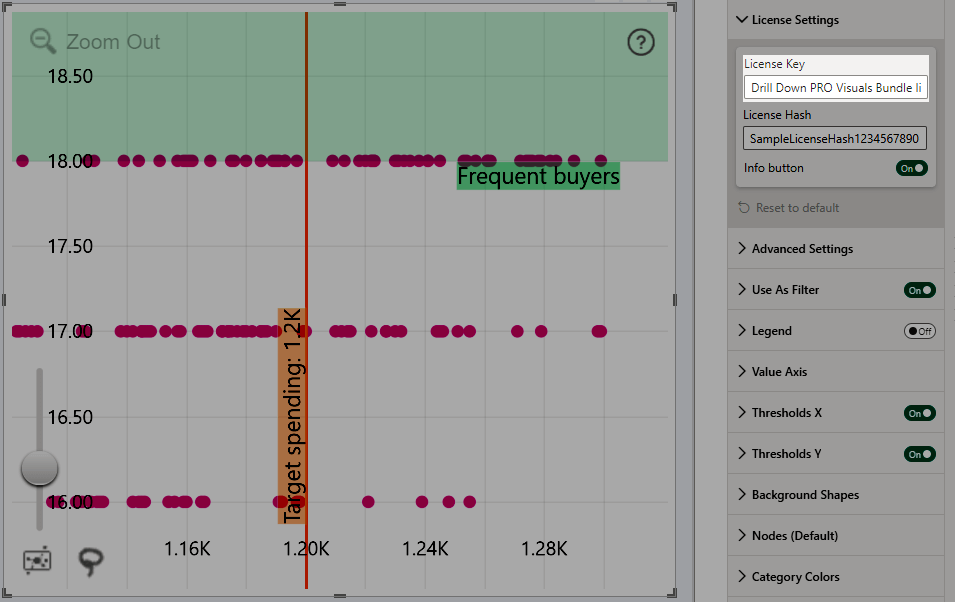Activate the lasso selection tool
The width and height of the screenshot is (955, 602).
click(90, 562)
